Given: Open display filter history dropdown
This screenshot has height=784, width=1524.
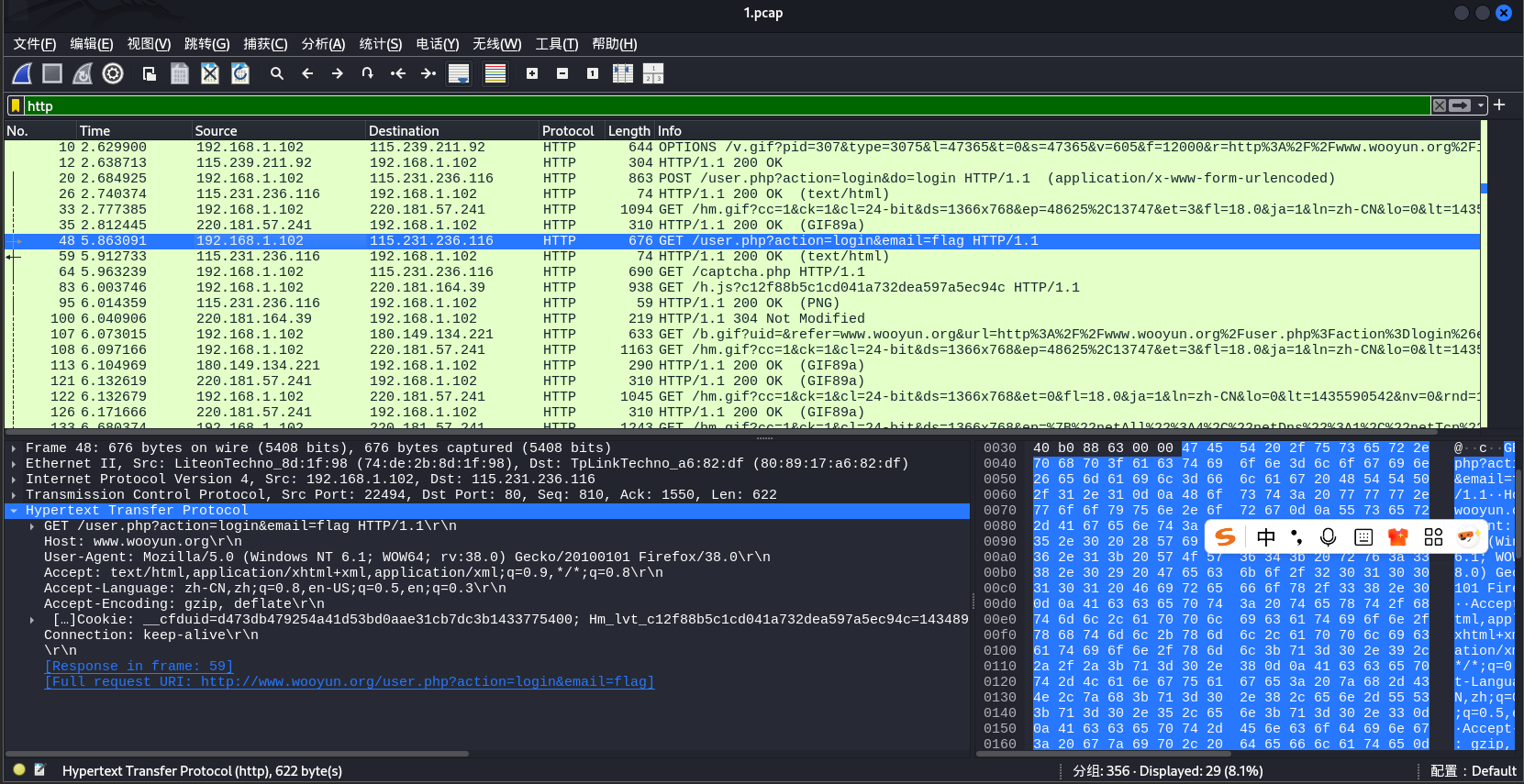Looking at the screenshot, I should point(1481,105).
